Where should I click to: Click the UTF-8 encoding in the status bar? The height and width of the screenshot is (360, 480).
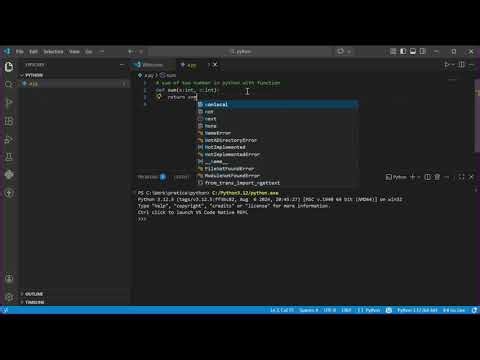(x=330, y=310)
